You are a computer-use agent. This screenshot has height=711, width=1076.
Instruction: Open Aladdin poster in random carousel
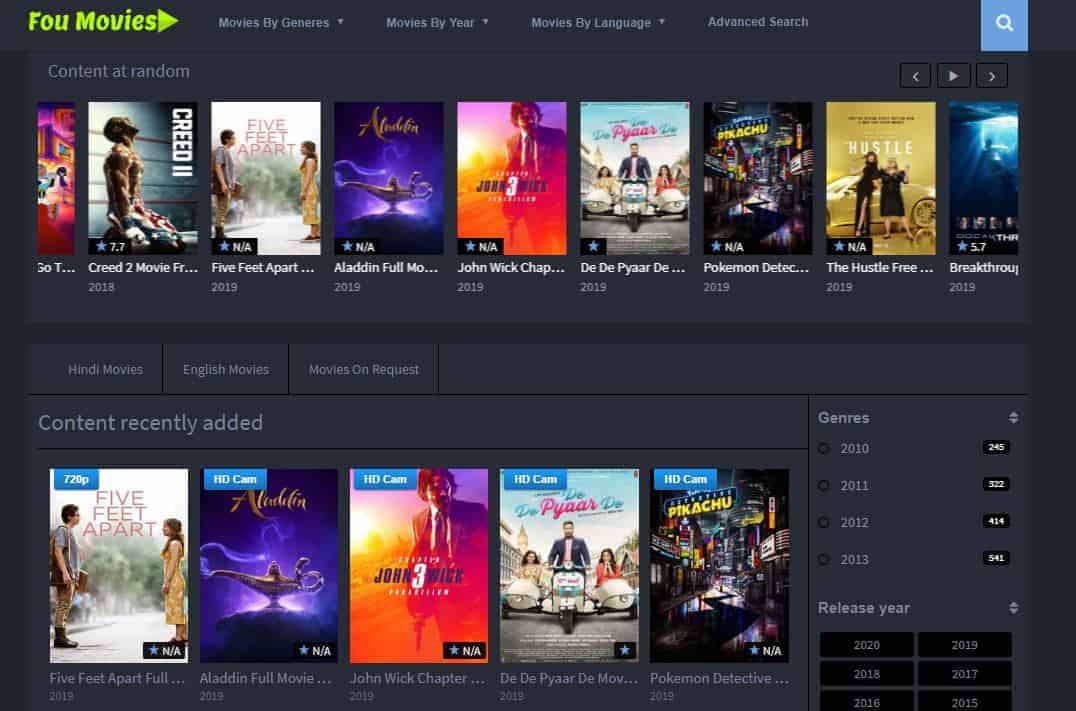pyautogui.click(x=388, y=178)
